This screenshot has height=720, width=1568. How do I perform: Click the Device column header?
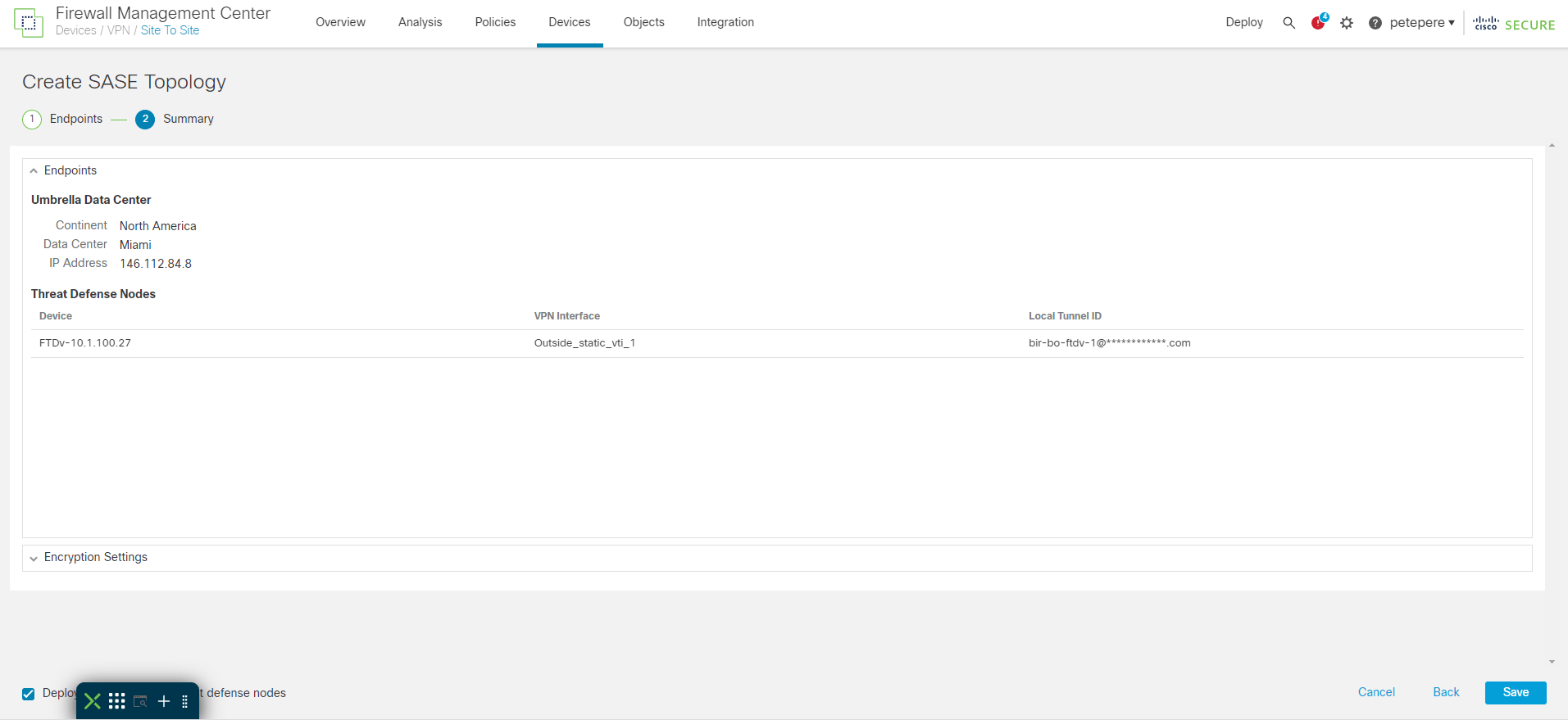pos(56,316)
